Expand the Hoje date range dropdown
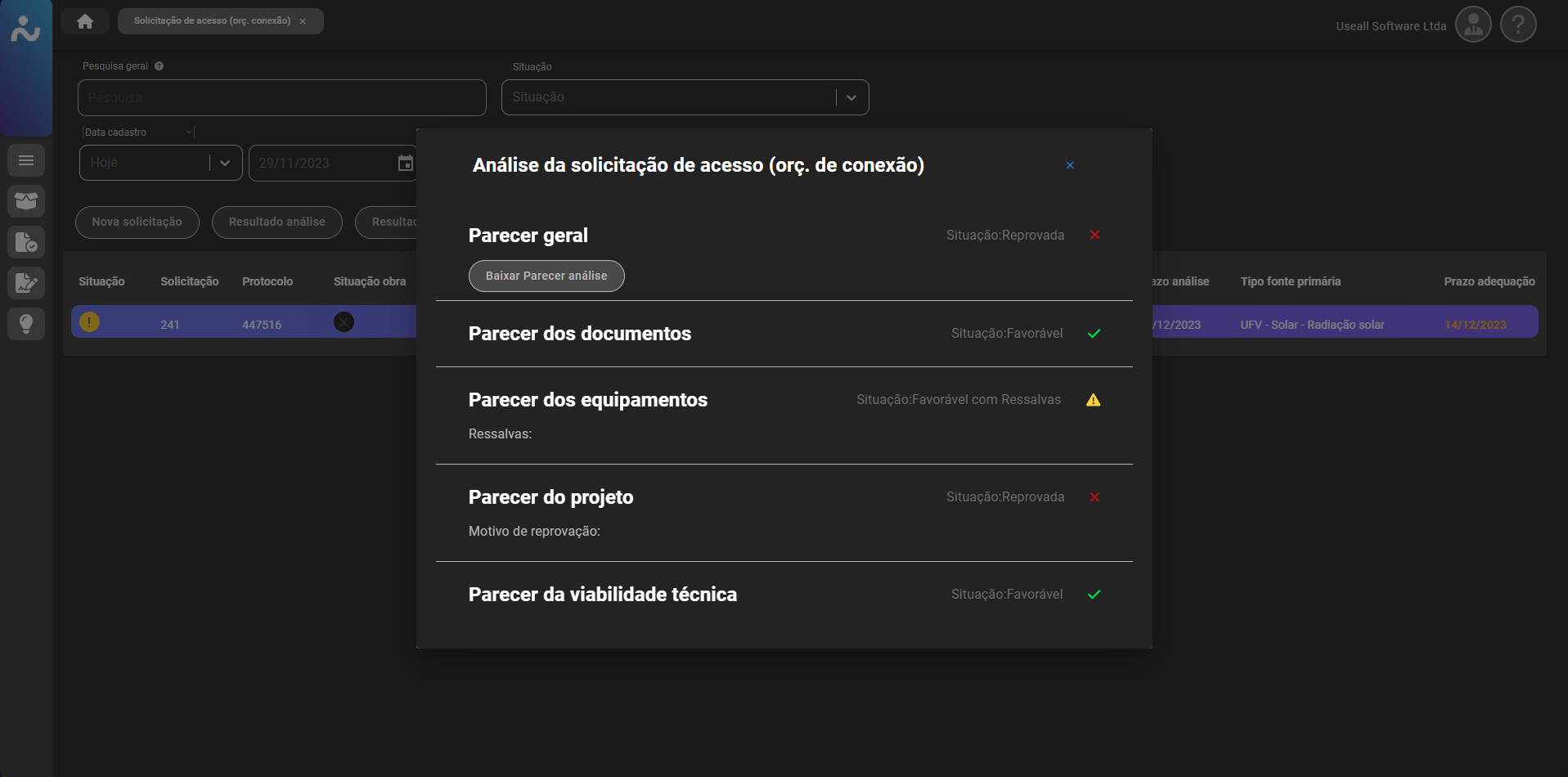The height and width of the screenshot is (777, 1568). [225, 163]
